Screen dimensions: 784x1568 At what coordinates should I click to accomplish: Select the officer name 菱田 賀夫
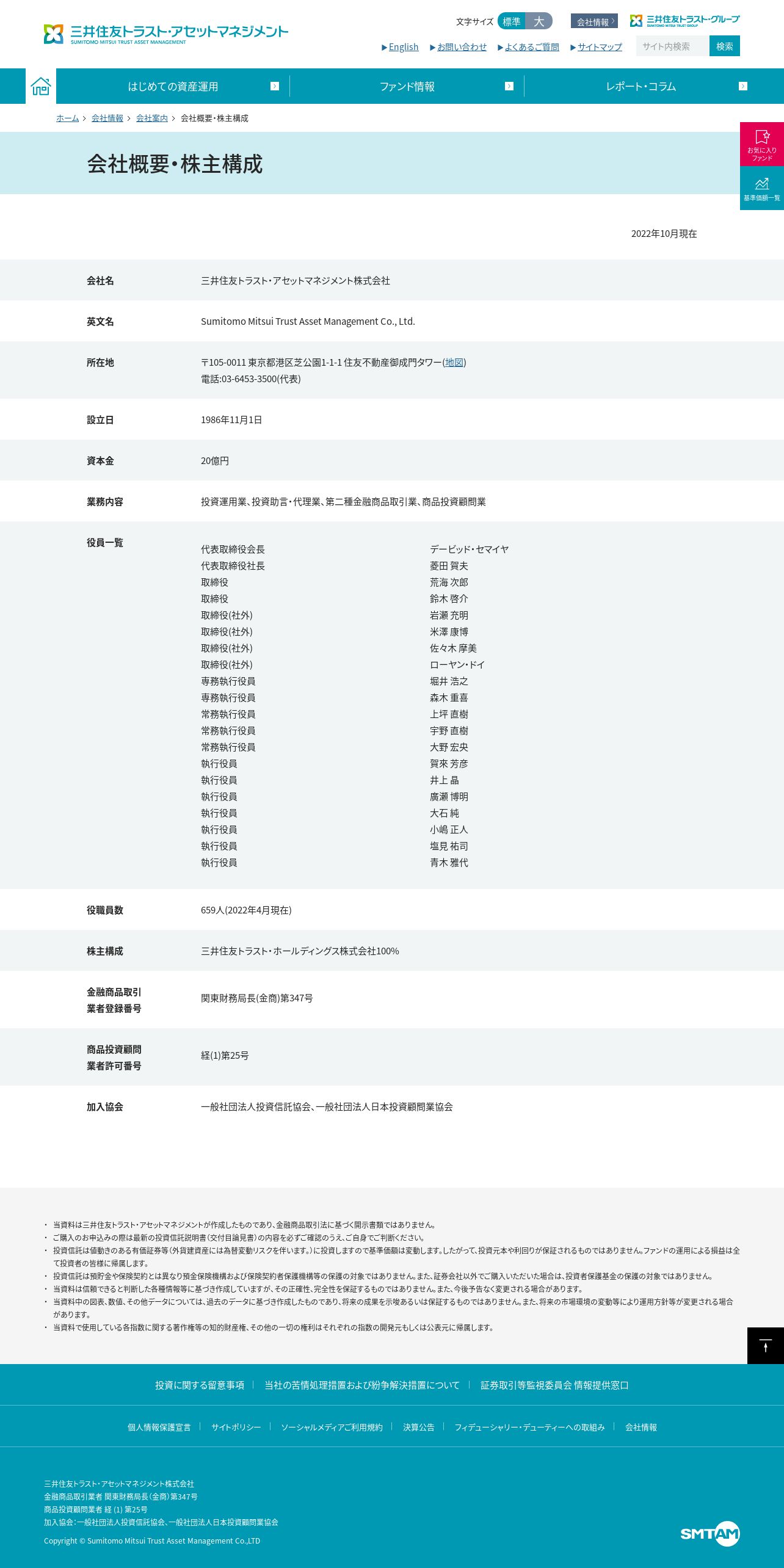tap(449, 565)
